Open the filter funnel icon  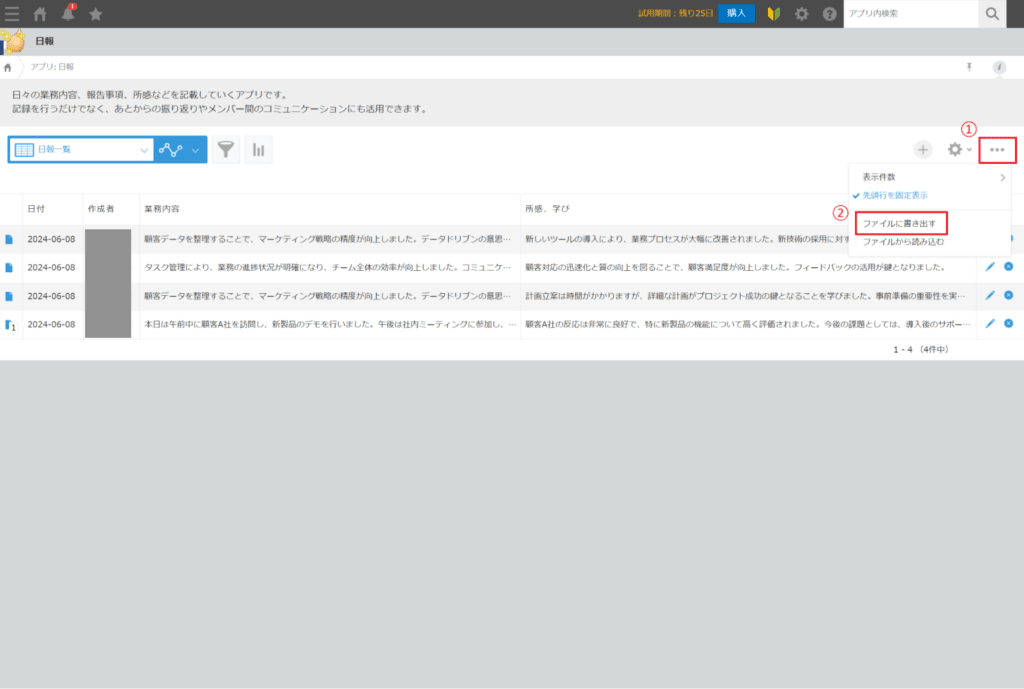pyautogui.click(x=225, y=150)
